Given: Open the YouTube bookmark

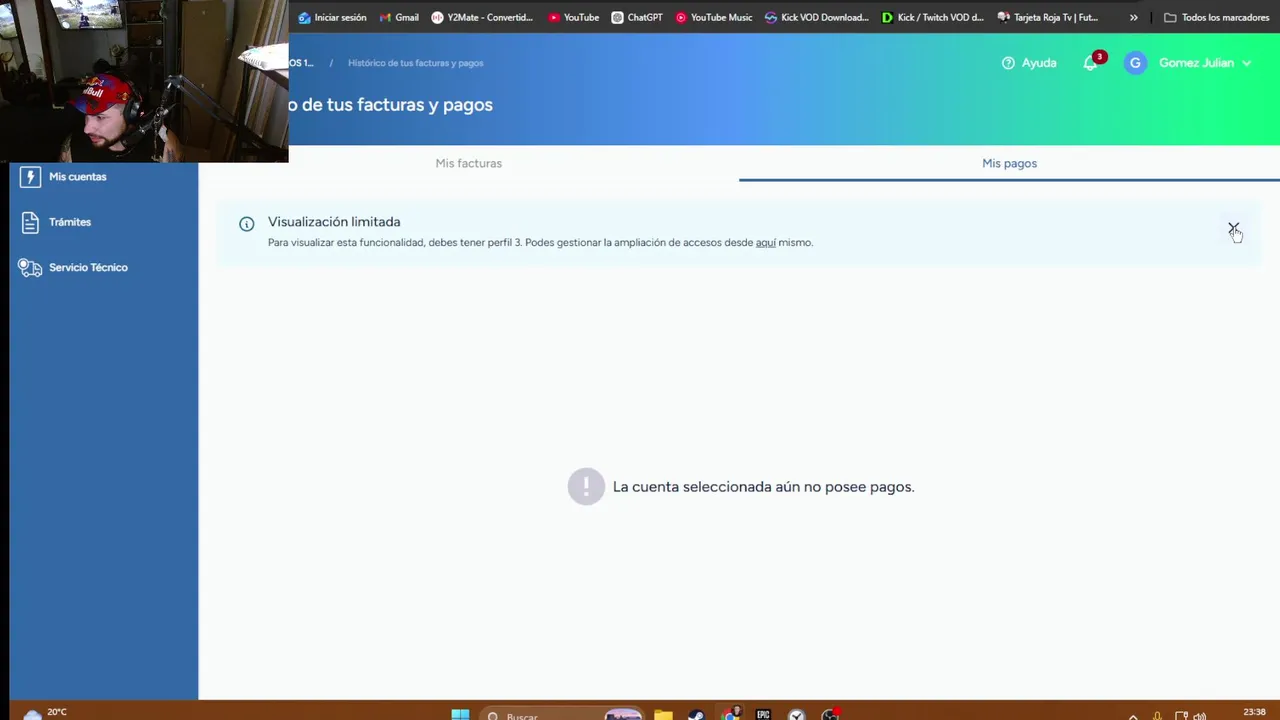Looking at the screenshot, I should click(x=574, y=17).
